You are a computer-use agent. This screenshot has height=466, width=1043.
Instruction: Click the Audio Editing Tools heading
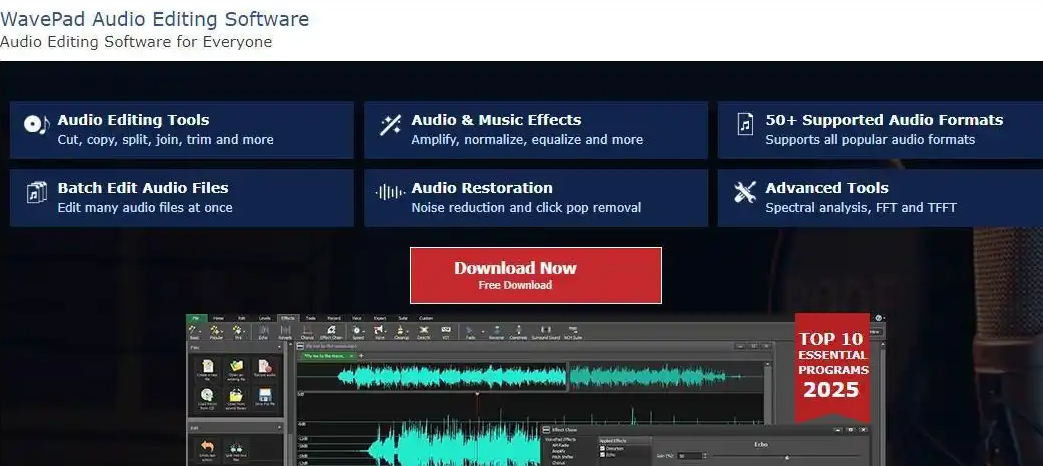click(133, 120)
